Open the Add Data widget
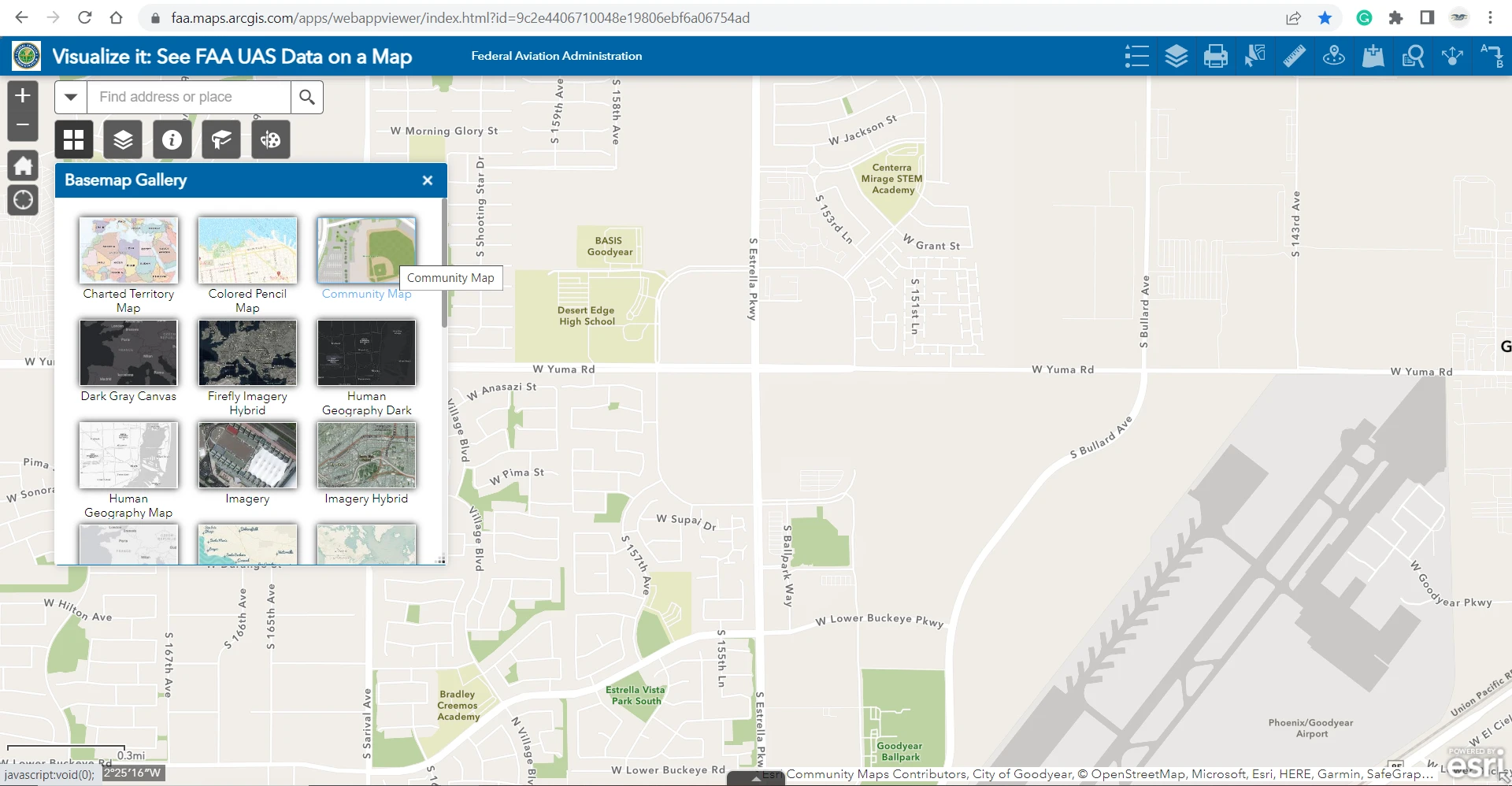 (1373, 56)
